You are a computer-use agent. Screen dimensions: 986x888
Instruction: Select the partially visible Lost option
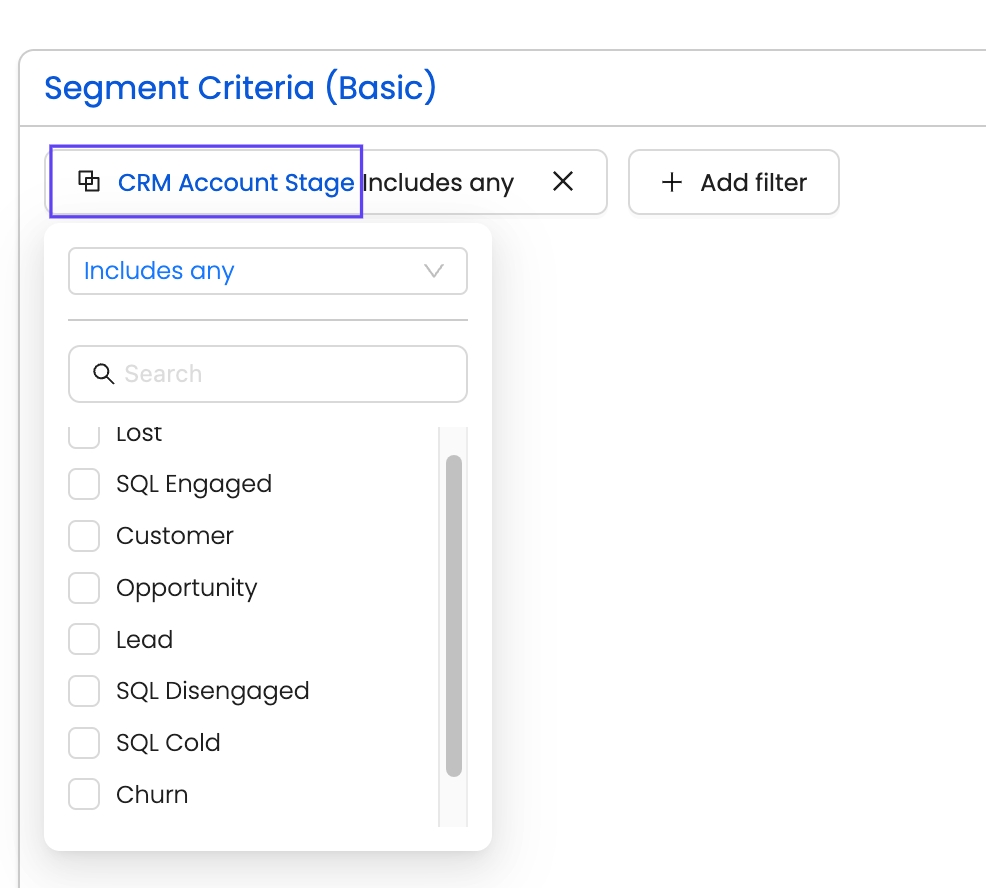pyautogui.click(x=139, y=435)
